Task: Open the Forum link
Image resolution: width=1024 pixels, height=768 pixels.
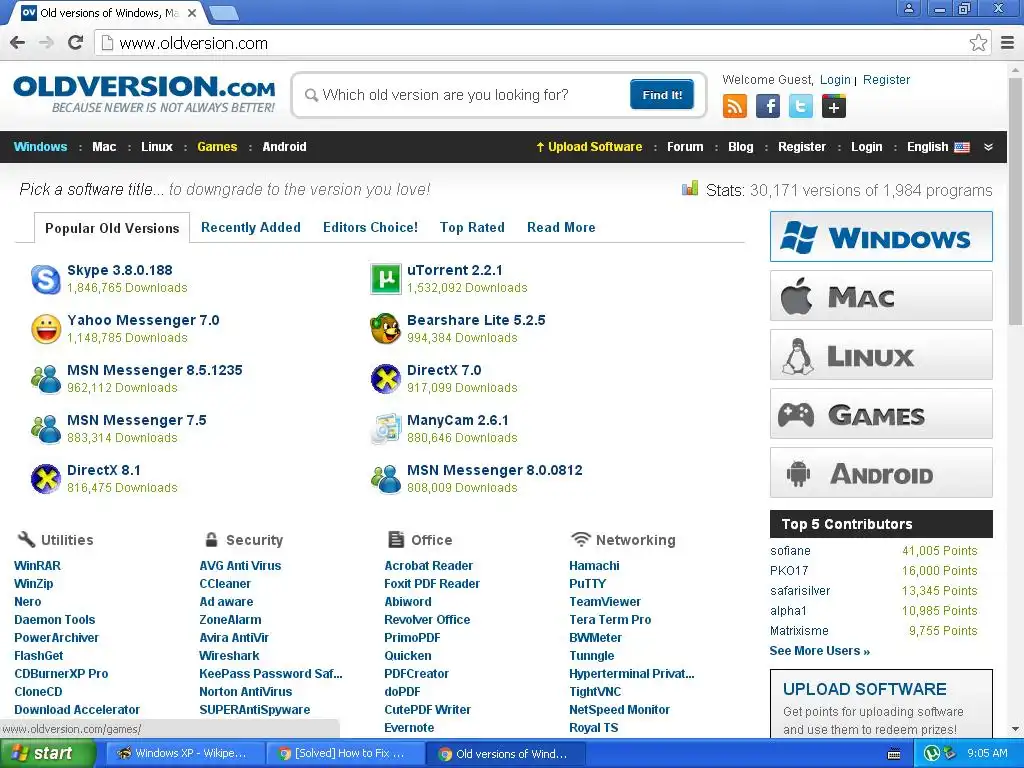Action: coord(685,147)
